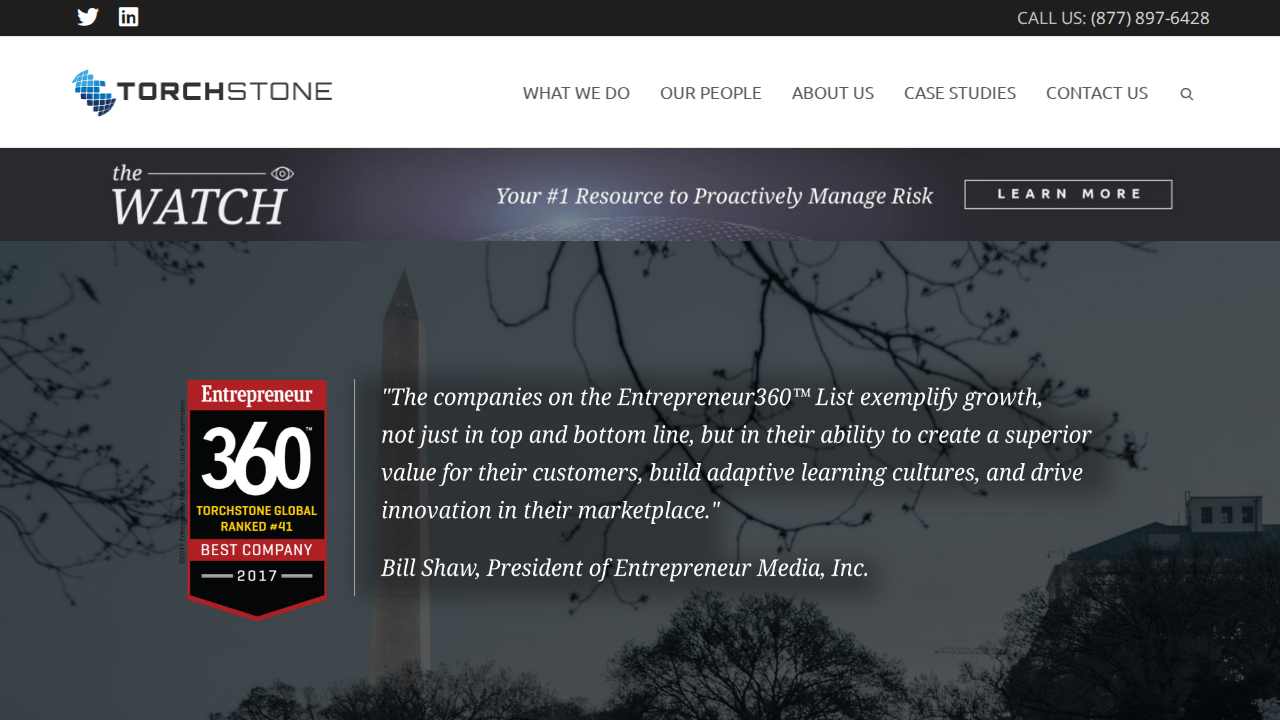
Task: Click the TorchStone grid emblem
Action: point(94,92)
